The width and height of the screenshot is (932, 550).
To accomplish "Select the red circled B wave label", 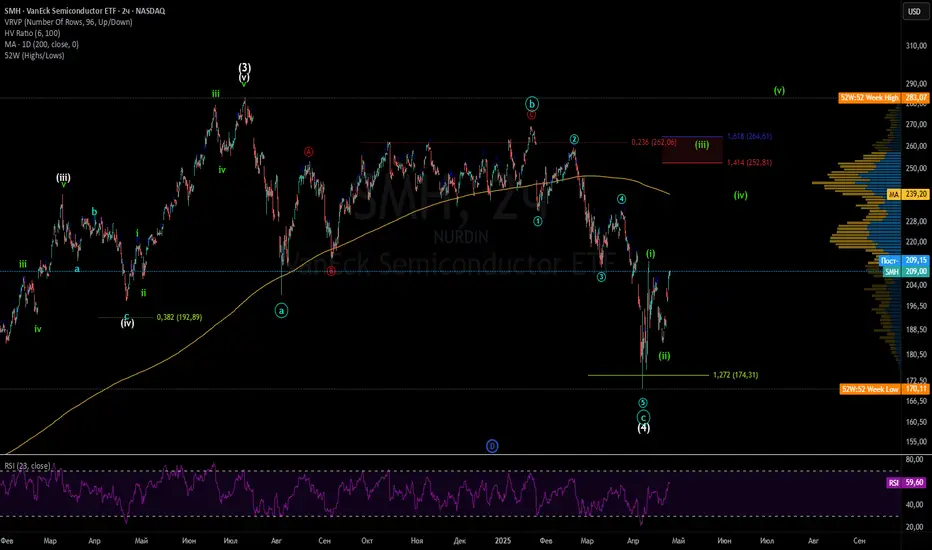I will (331, 271).
